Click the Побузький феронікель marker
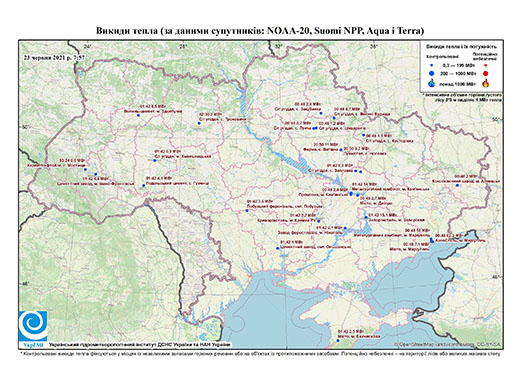Image resolution: width=520 pixels, height=368 pixels. (x=247, y=211)
